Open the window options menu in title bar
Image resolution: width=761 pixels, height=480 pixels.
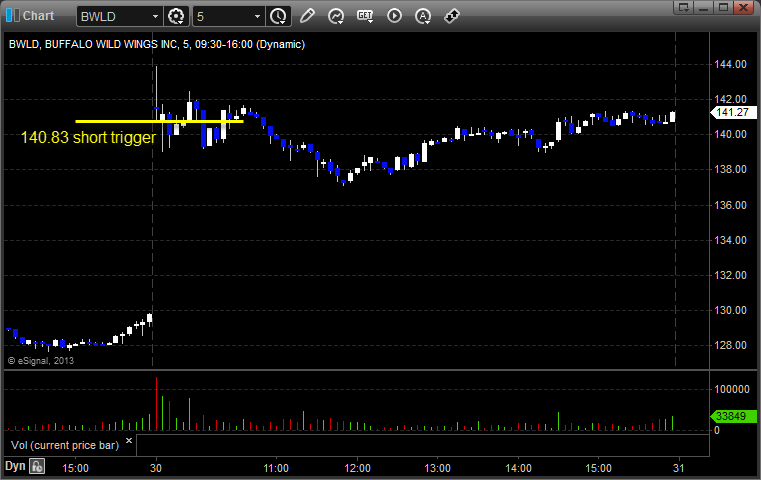(684, 7)
